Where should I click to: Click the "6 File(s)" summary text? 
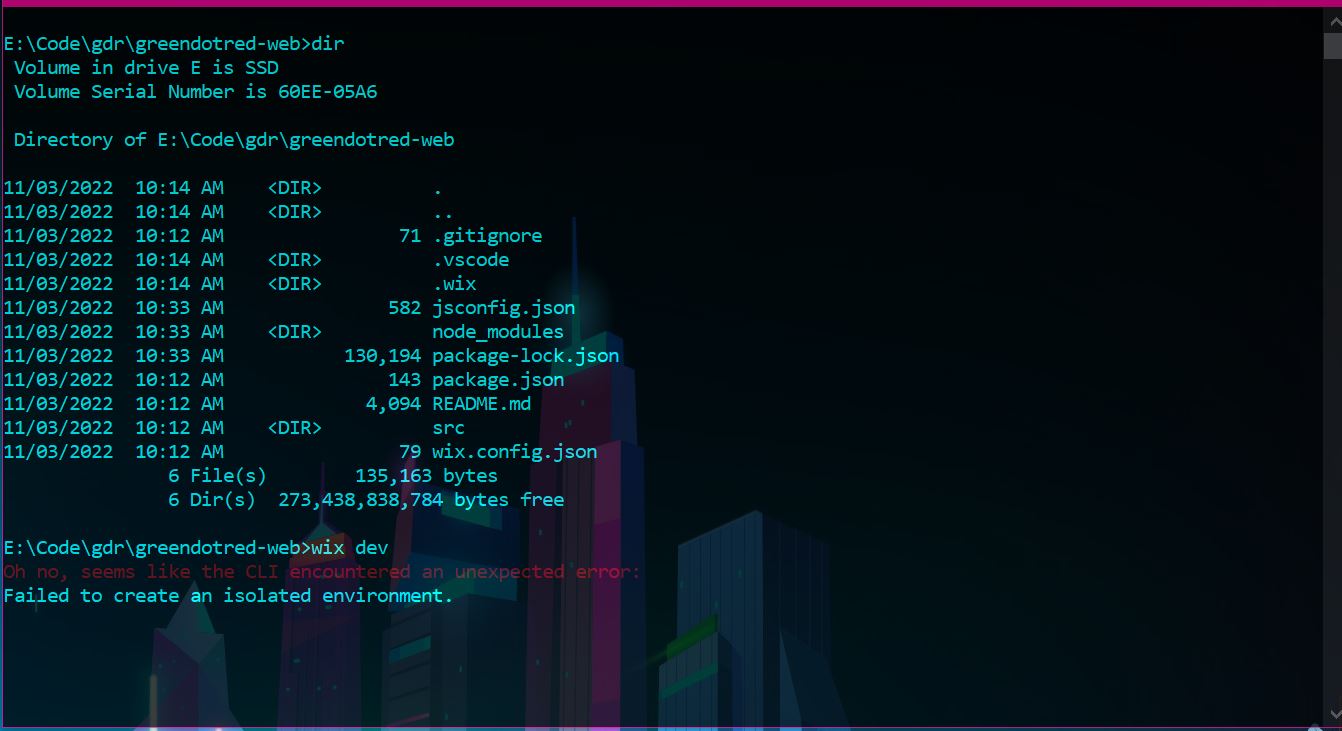point(218,476)
